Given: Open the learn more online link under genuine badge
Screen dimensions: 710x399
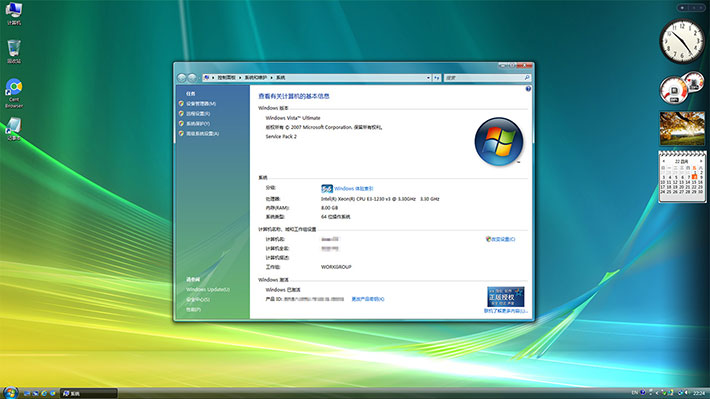Looking at the screenshot, I should (505, 311).
